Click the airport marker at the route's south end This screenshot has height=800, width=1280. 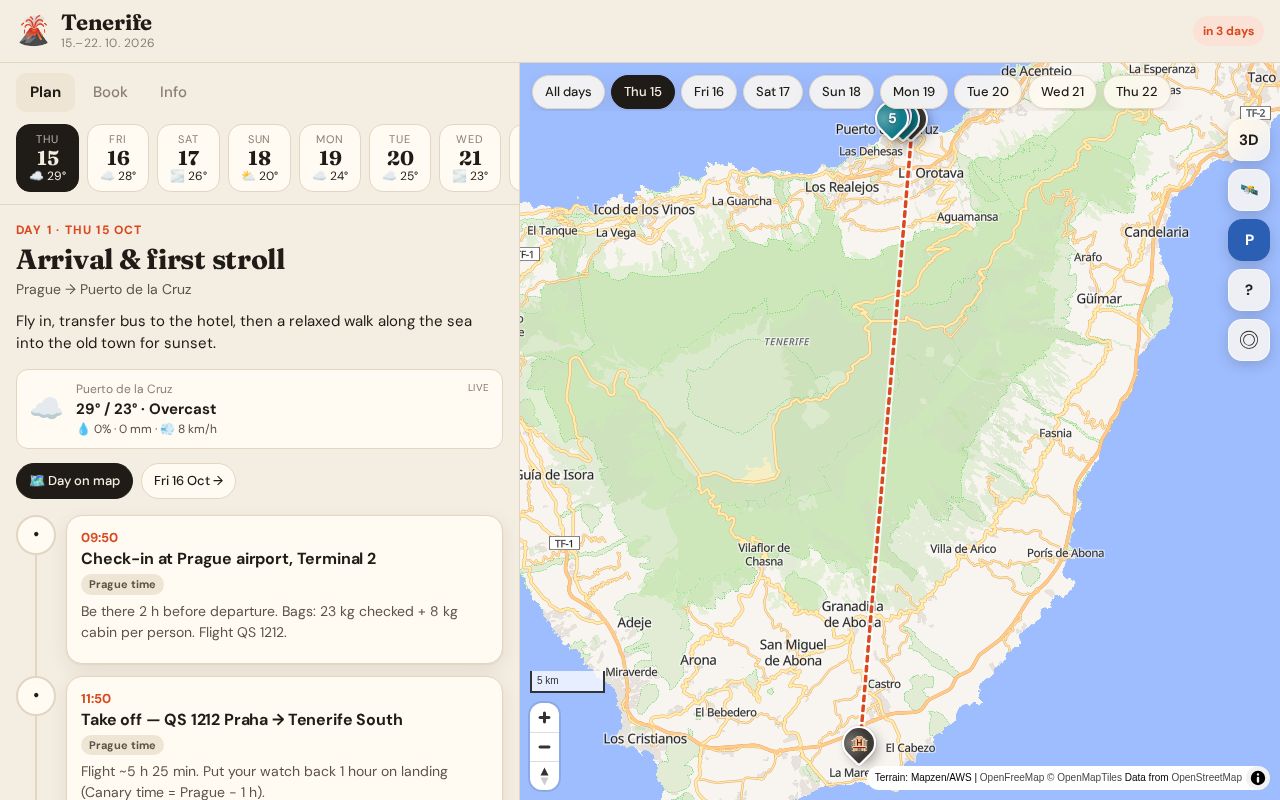(x=858, y=744)
